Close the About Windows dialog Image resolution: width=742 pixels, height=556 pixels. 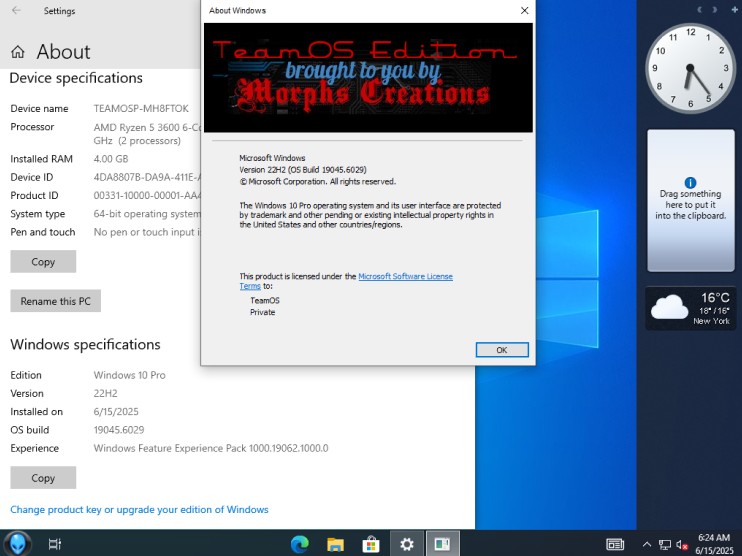pyautogui.click(x=524, y=10)
